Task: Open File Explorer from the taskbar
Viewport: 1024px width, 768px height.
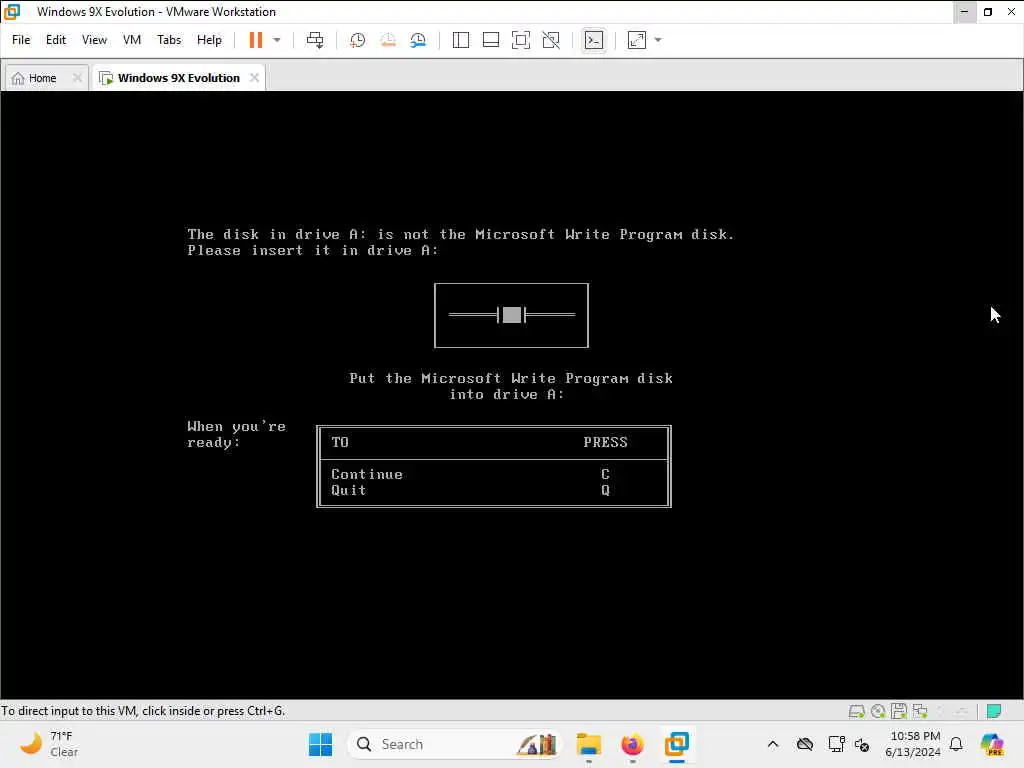Action: (588, 744)
